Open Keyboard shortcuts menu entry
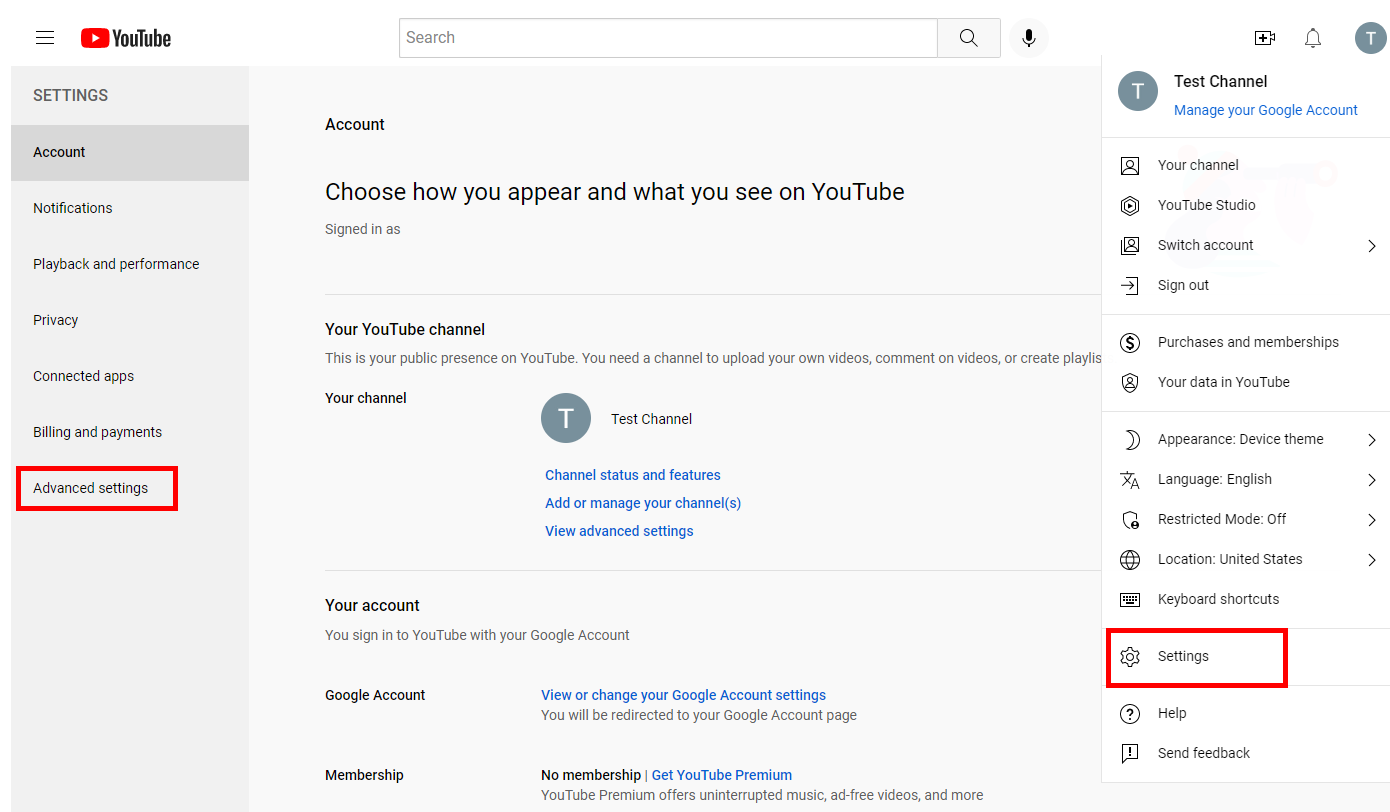Screen dimensions: 1390x812 pos(1246,599)
